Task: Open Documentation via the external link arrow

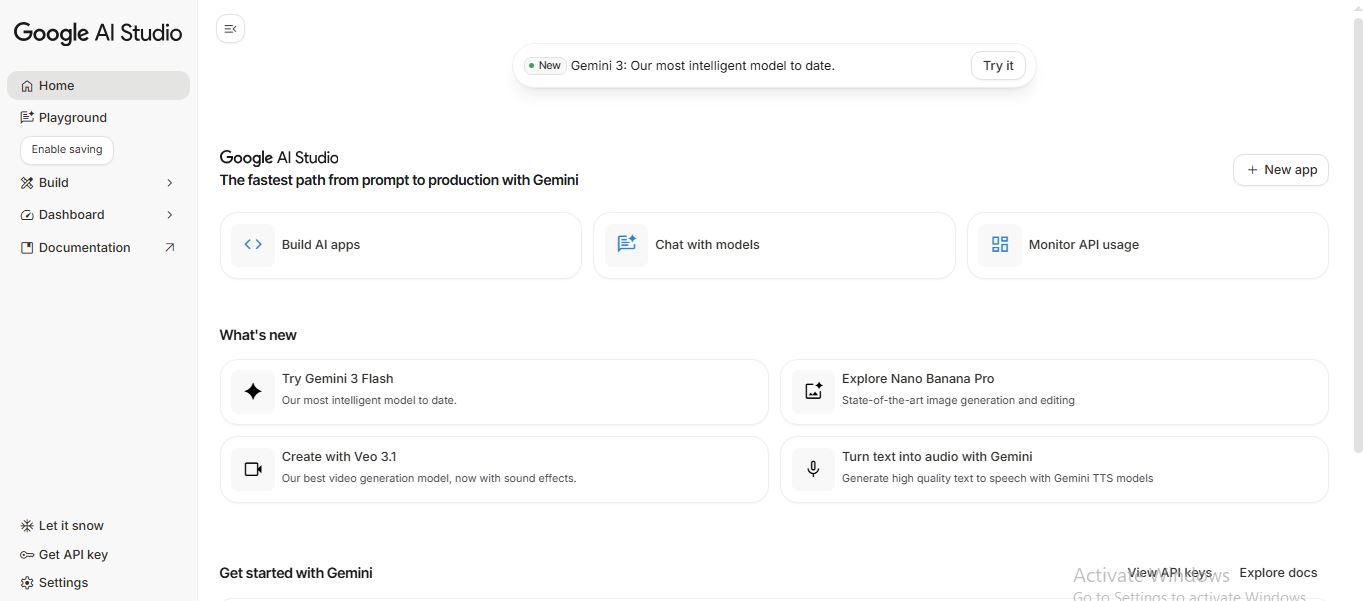Action: (x=169, y=248)
